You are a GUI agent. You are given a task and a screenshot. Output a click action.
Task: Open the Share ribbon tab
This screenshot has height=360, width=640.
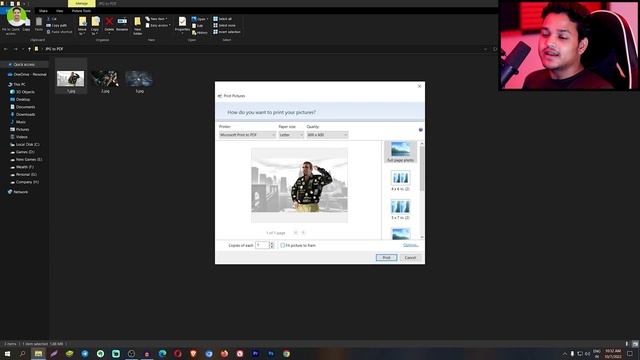[x=43, y=11]
